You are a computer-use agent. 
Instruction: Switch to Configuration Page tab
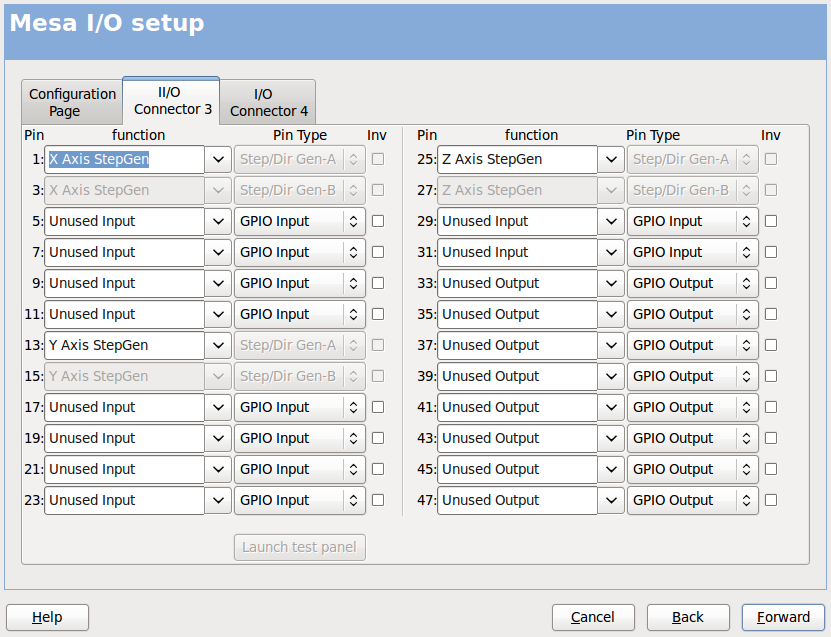tap(72, 102)
